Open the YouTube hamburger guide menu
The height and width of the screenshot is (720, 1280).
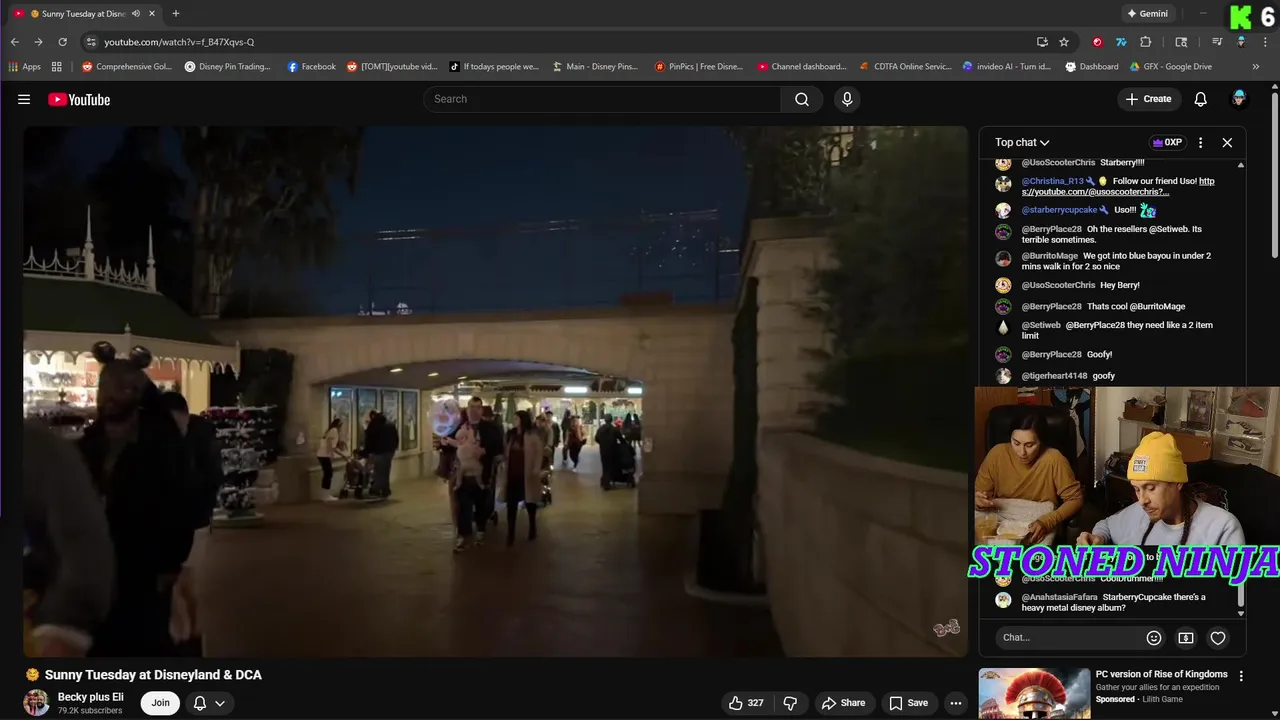pyautogui.click(x=24, y=99)
